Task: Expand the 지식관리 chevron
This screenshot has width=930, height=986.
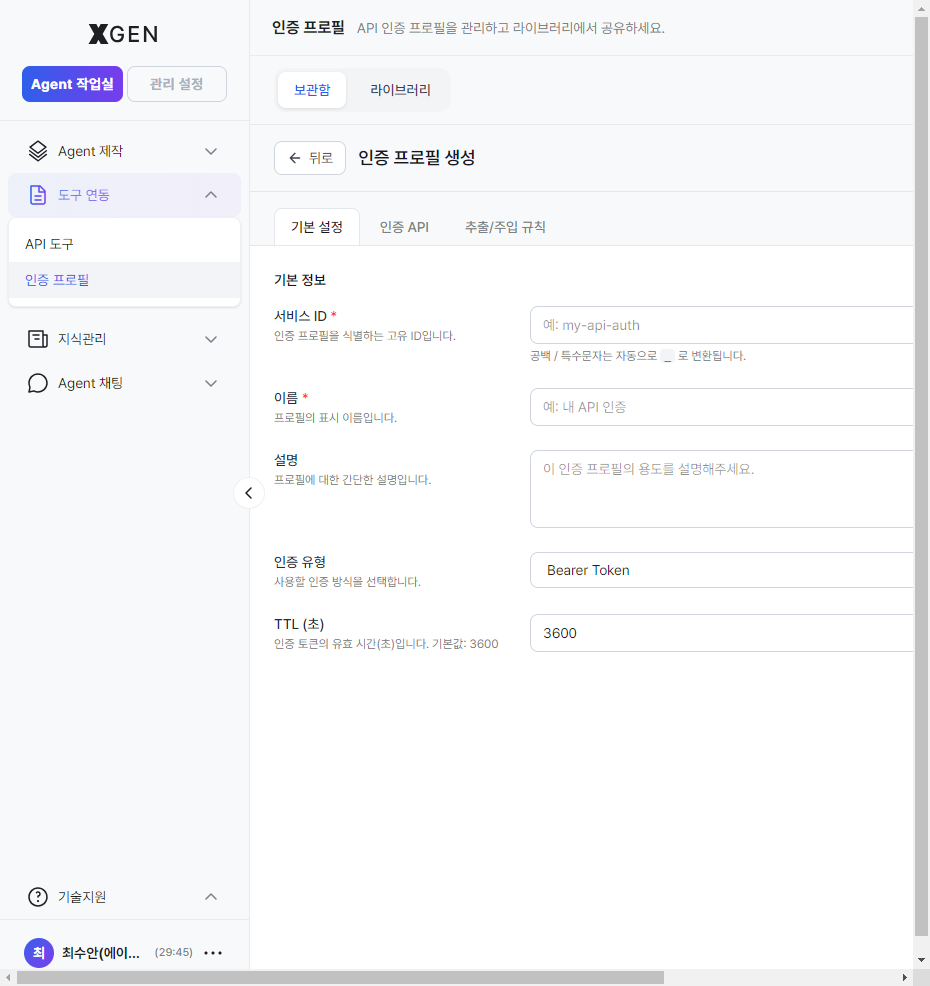Action: pos(211,339)
